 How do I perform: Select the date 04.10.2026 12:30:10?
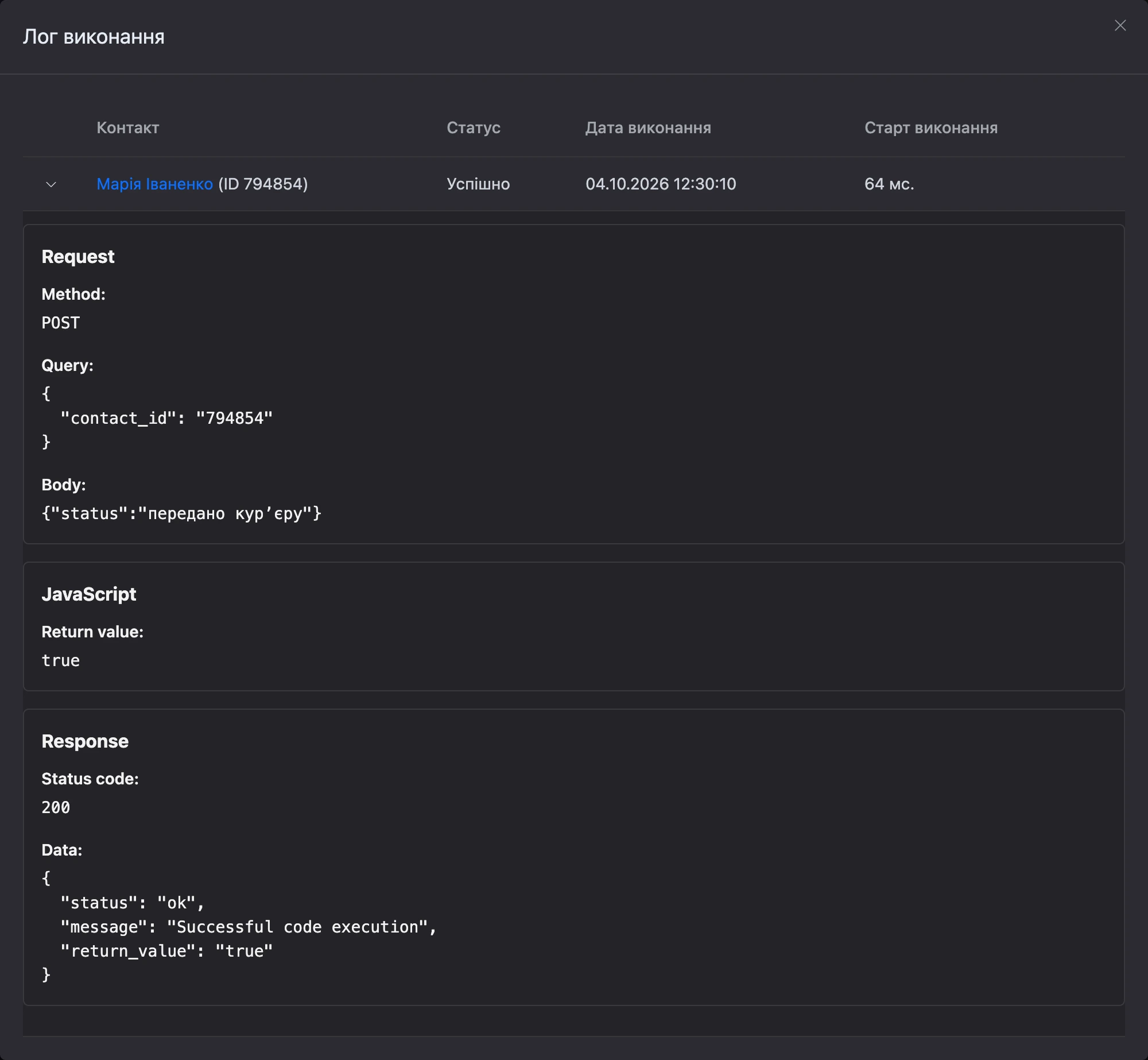click(x=661, y=184)
